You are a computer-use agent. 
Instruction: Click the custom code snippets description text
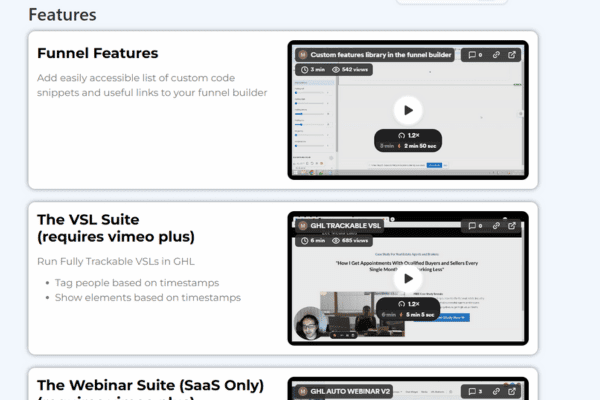152,85
